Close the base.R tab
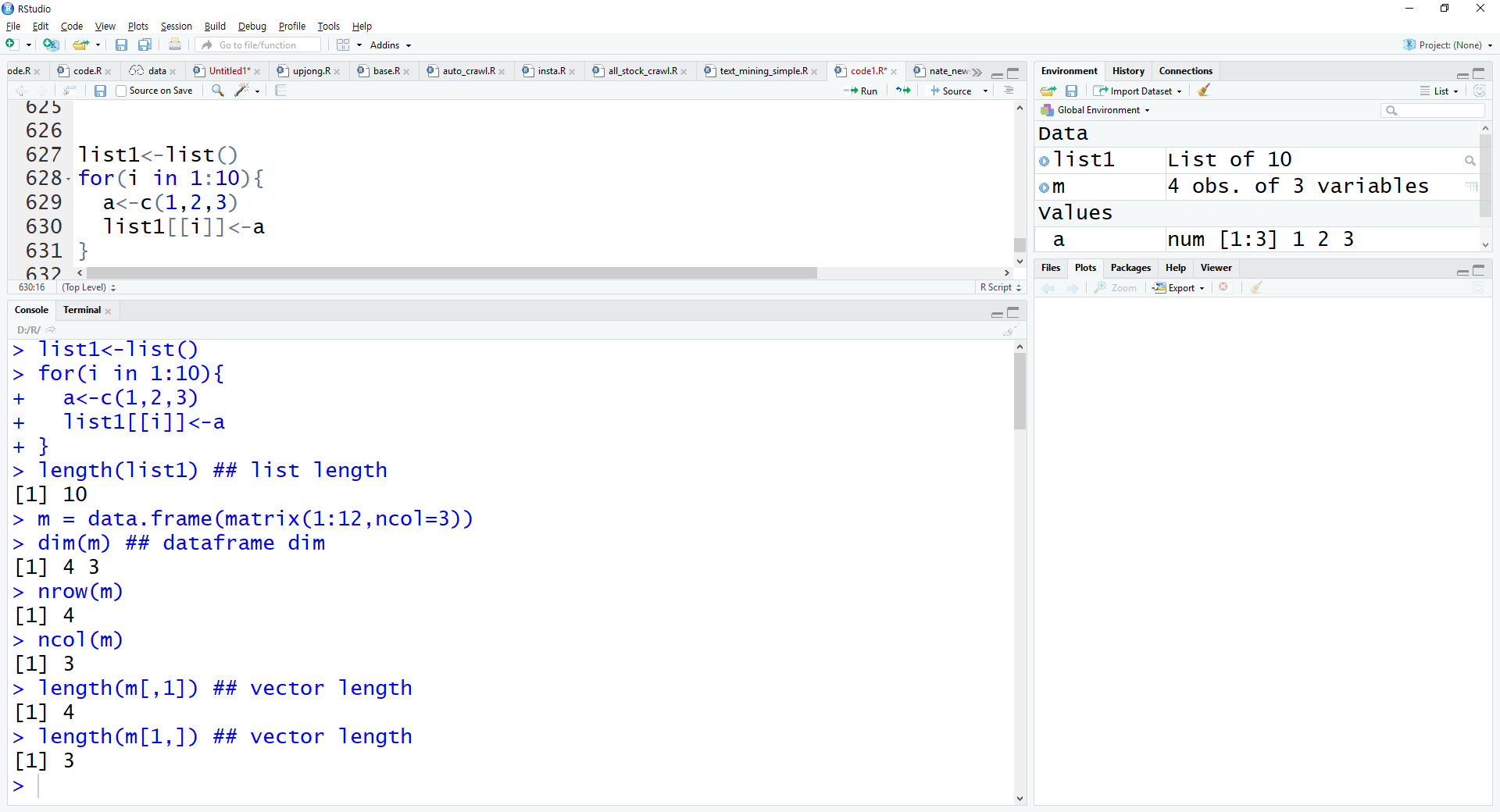Viewport: 1500px width, 812px height. [x=406, y=72]
